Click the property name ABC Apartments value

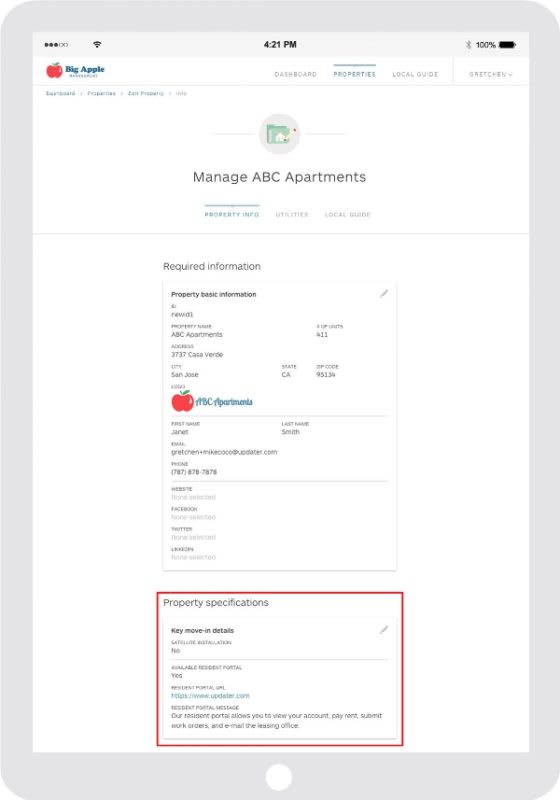(197, 335)
